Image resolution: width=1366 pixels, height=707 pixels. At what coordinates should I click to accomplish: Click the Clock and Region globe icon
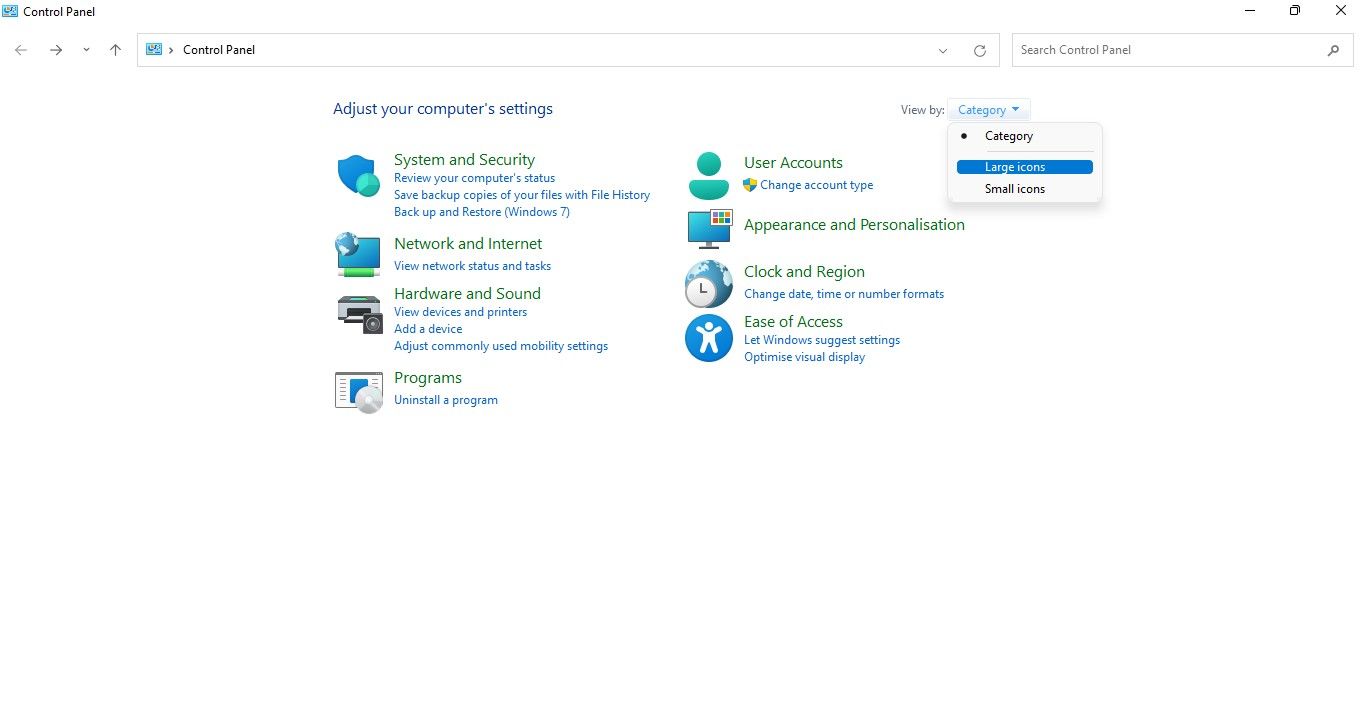tap(709, 284)
